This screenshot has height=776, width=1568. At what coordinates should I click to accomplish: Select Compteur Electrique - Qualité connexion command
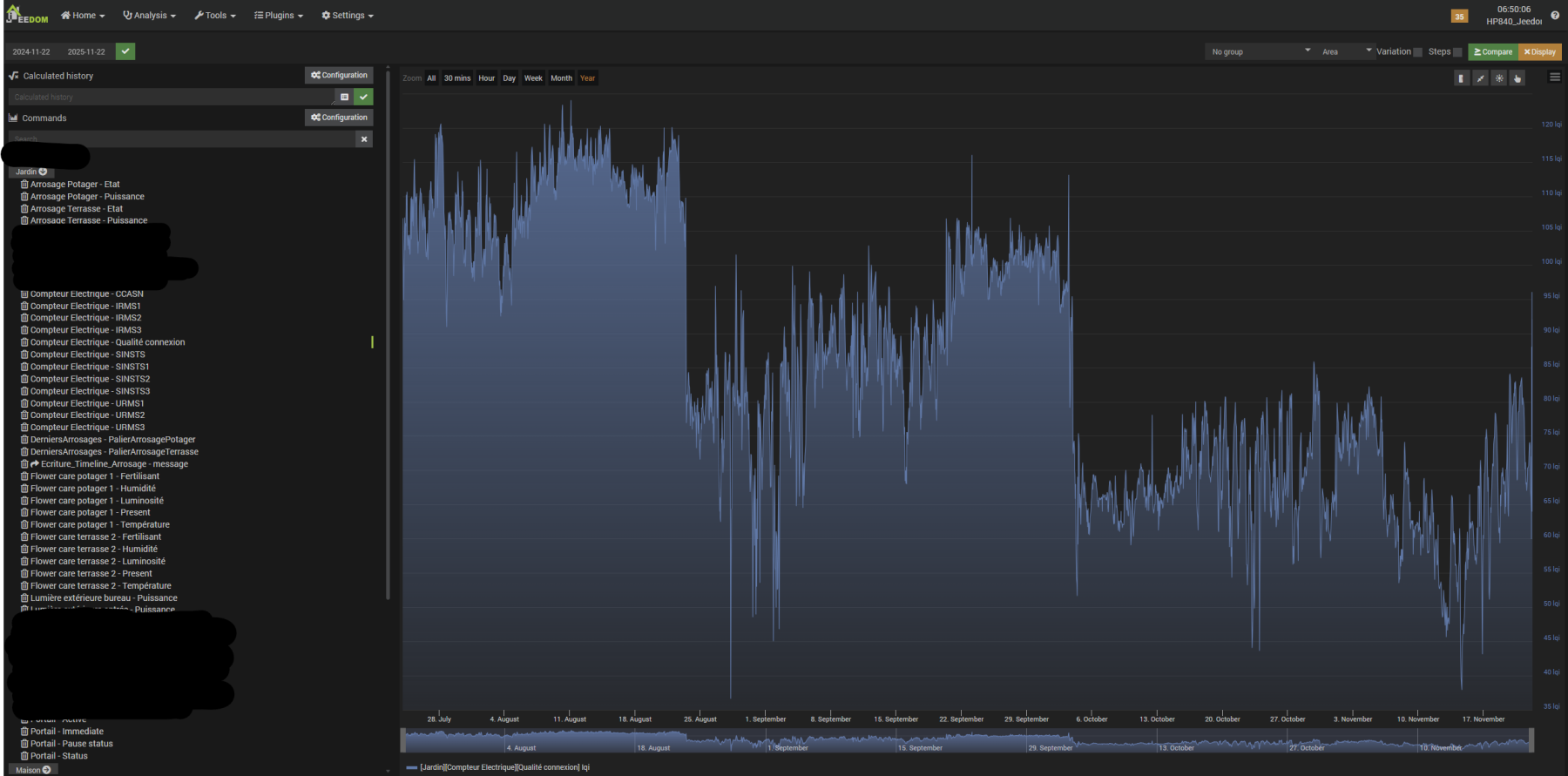tap(107, 342)
